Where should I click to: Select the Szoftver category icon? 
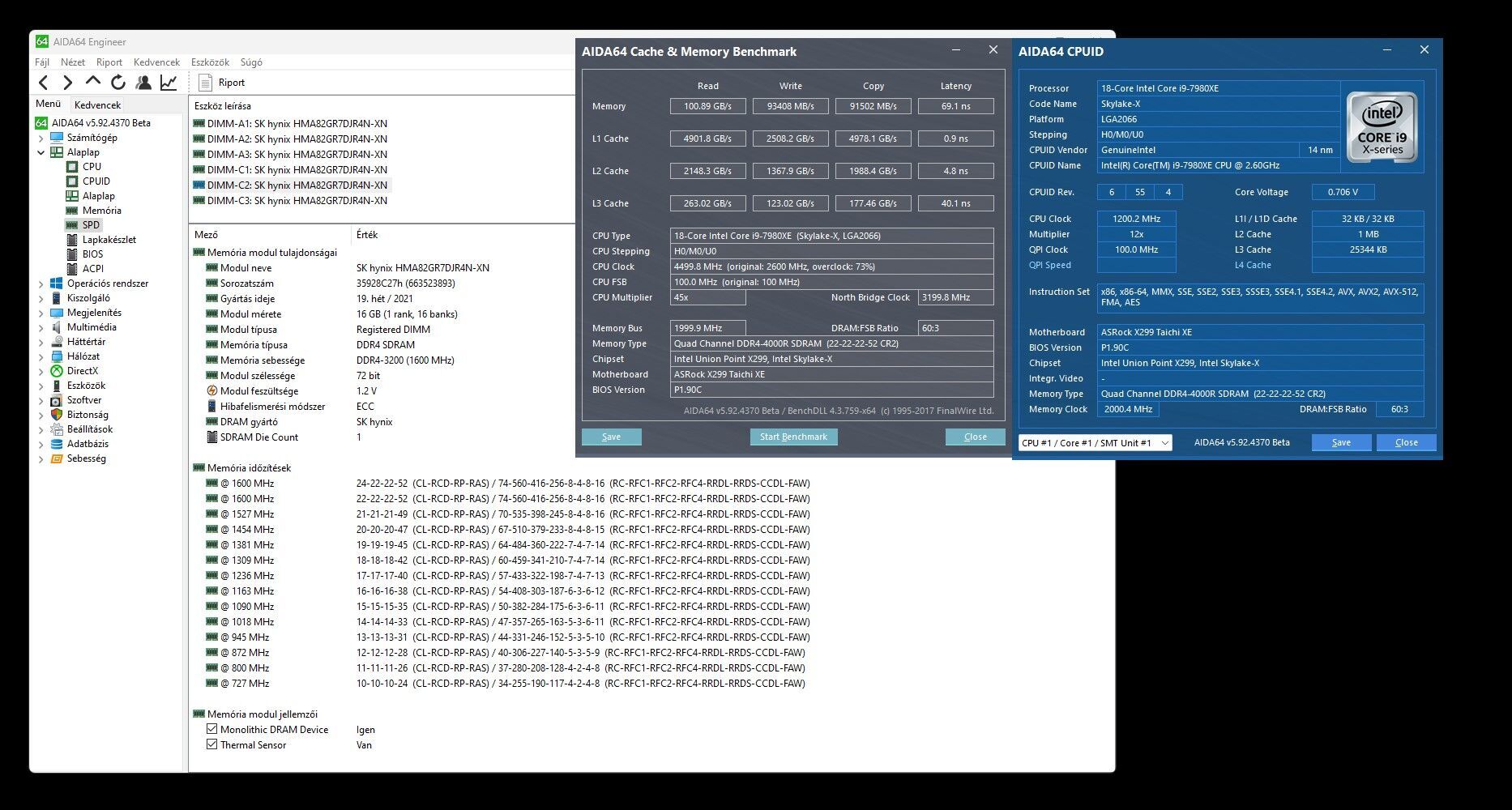pyautogui.click(x=56, y=400)
